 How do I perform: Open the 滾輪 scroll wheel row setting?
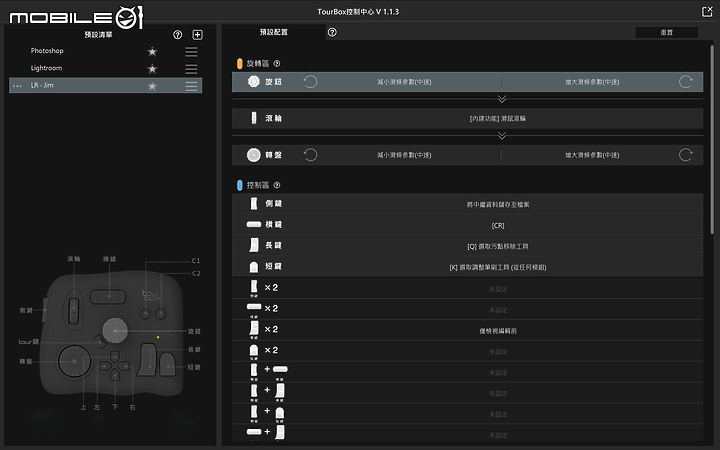[467, 118]
